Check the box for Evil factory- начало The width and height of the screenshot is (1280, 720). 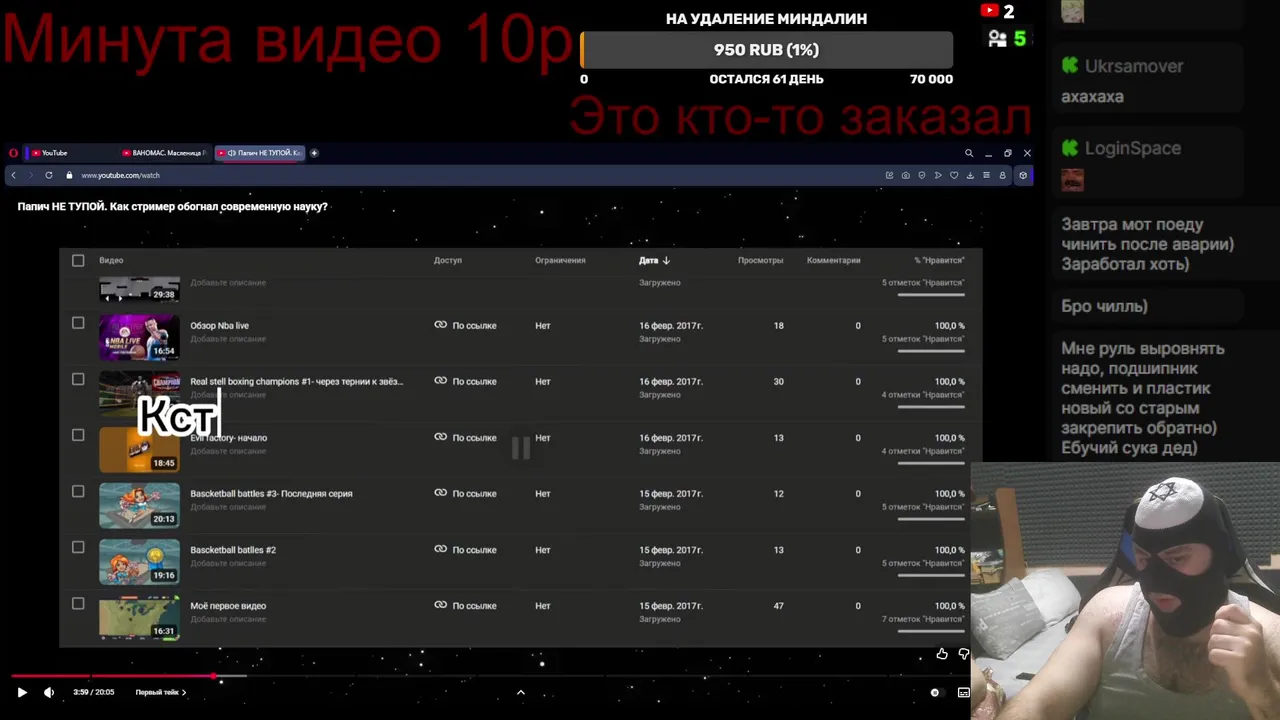point(78,435)
